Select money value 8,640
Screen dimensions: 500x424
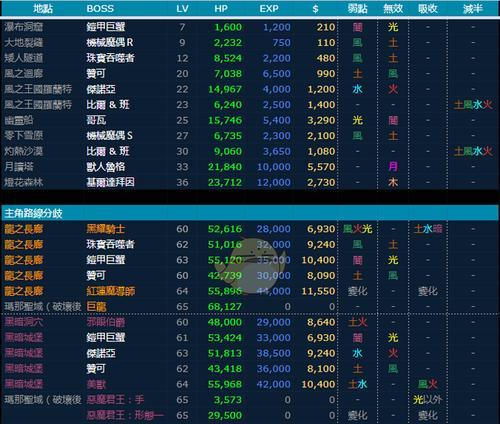(x=321, y=322)
